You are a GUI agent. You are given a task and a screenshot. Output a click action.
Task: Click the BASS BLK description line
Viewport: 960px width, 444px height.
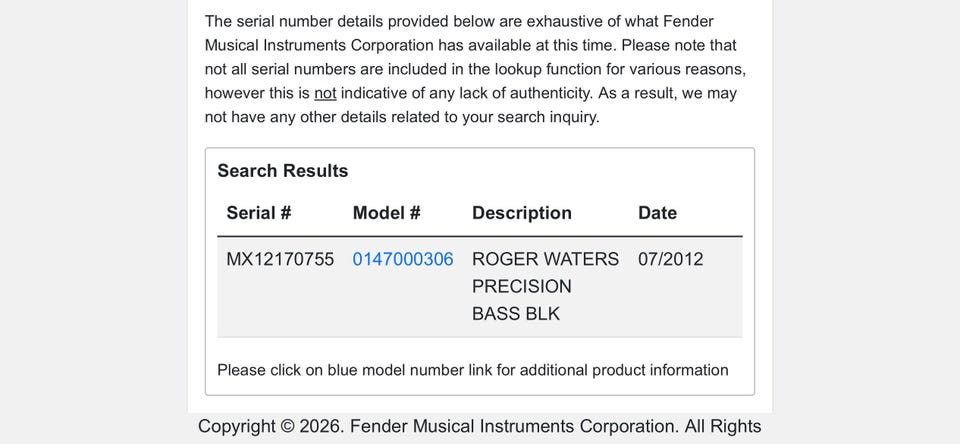pos(516,314)
